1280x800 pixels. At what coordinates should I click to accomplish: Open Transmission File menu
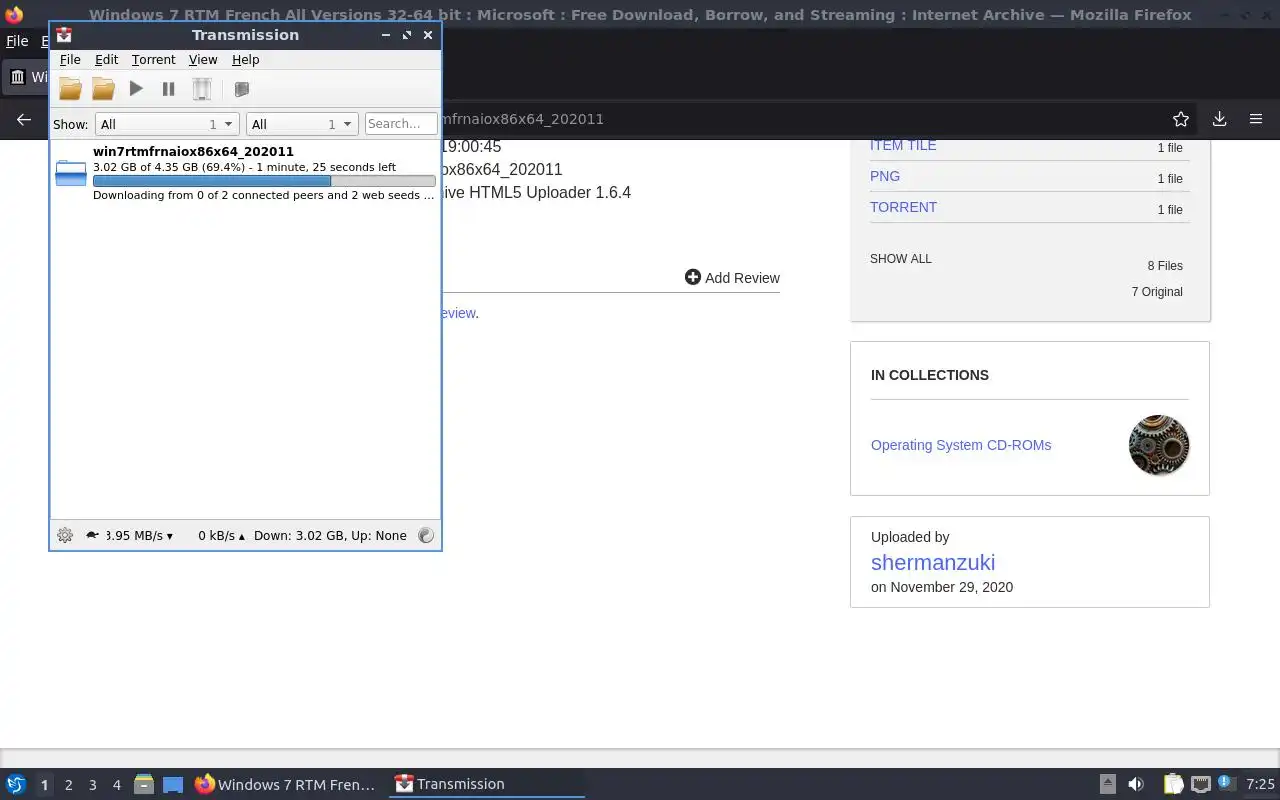[x=70, y=60]
